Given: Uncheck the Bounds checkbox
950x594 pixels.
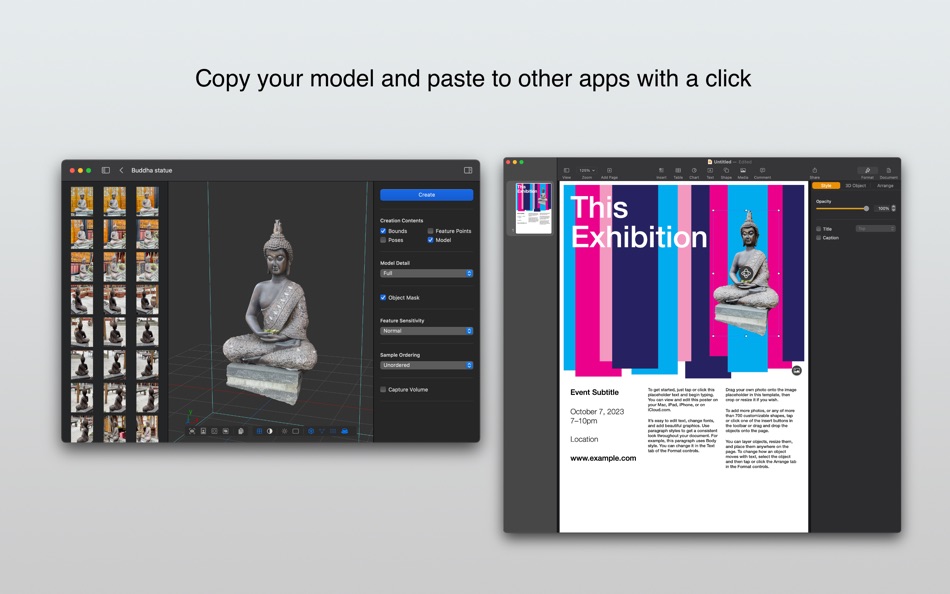Looking at the screenshot, I should coord(383,231).
